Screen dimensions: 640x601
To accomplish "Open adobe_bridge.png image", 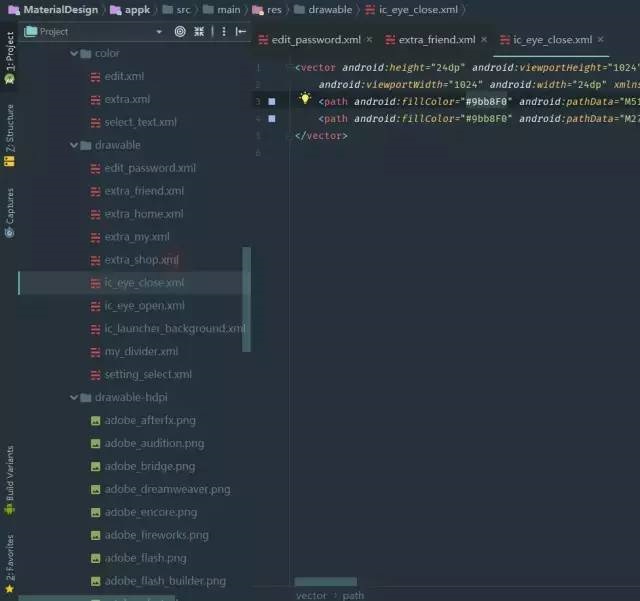I will pos(149,466).
